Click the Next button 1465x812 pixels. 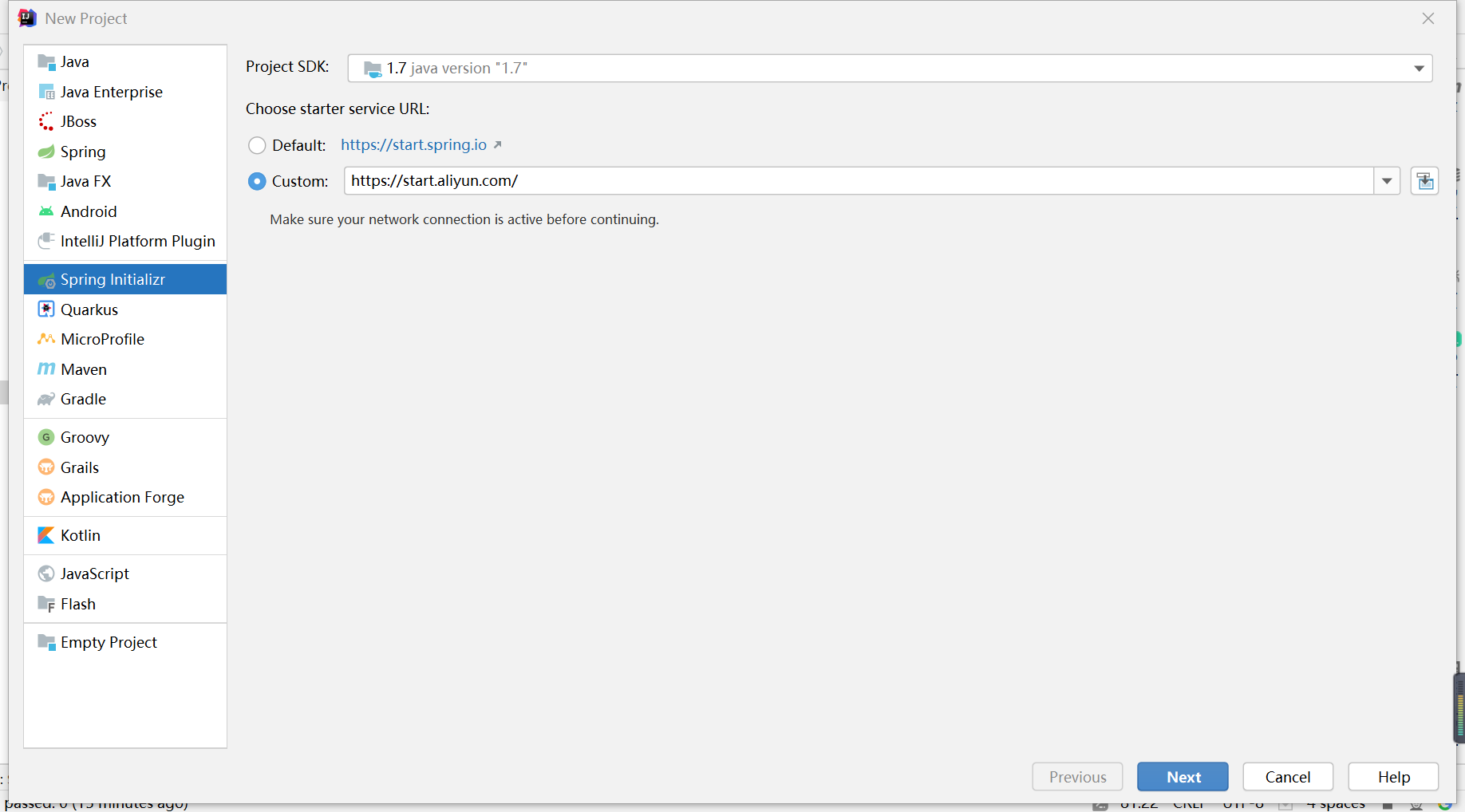point(1183,776)
